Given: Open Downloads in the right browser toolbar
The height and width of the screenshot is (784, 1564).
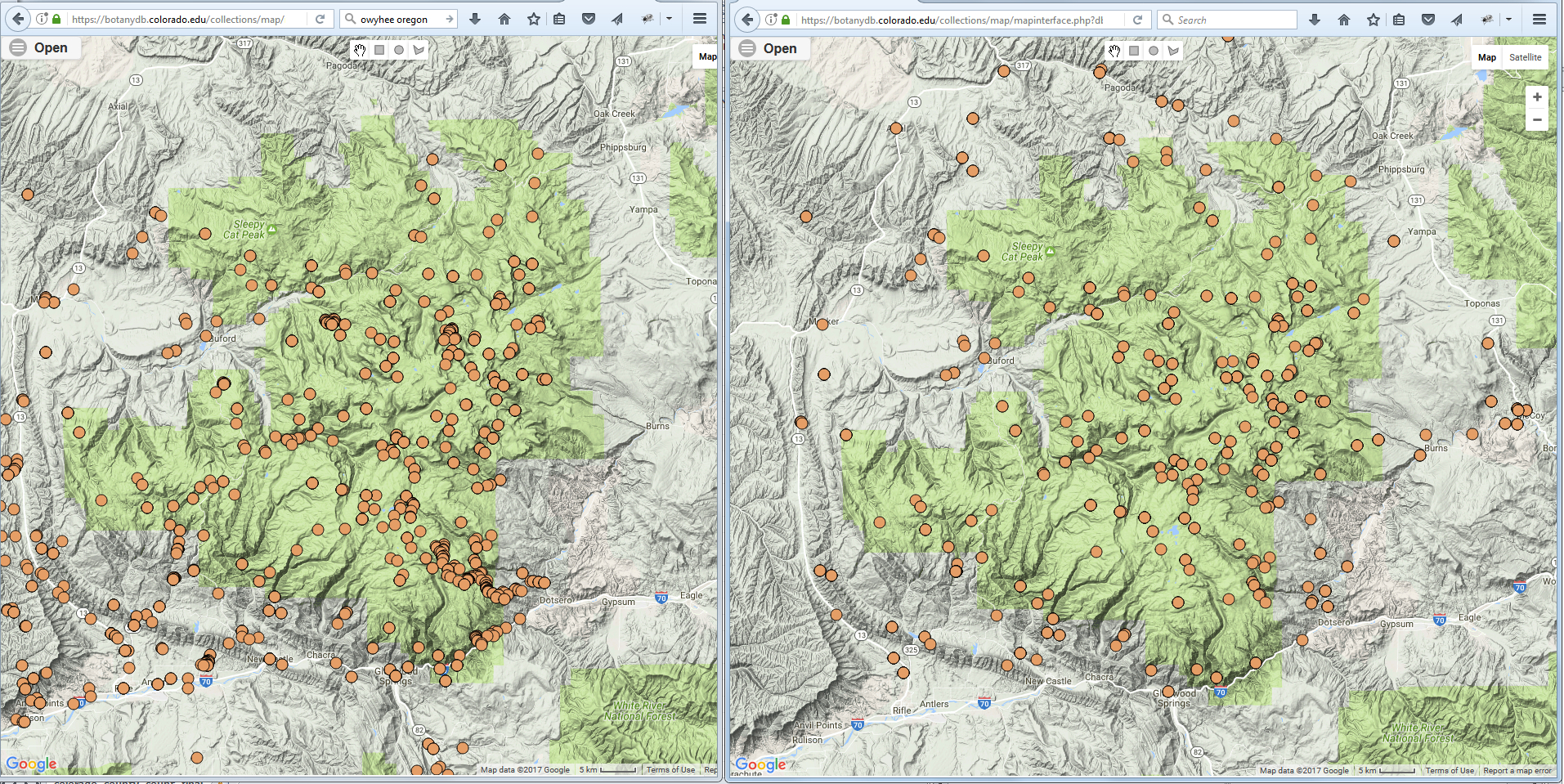Looking at the screenshot, I should coord(1315,20).
